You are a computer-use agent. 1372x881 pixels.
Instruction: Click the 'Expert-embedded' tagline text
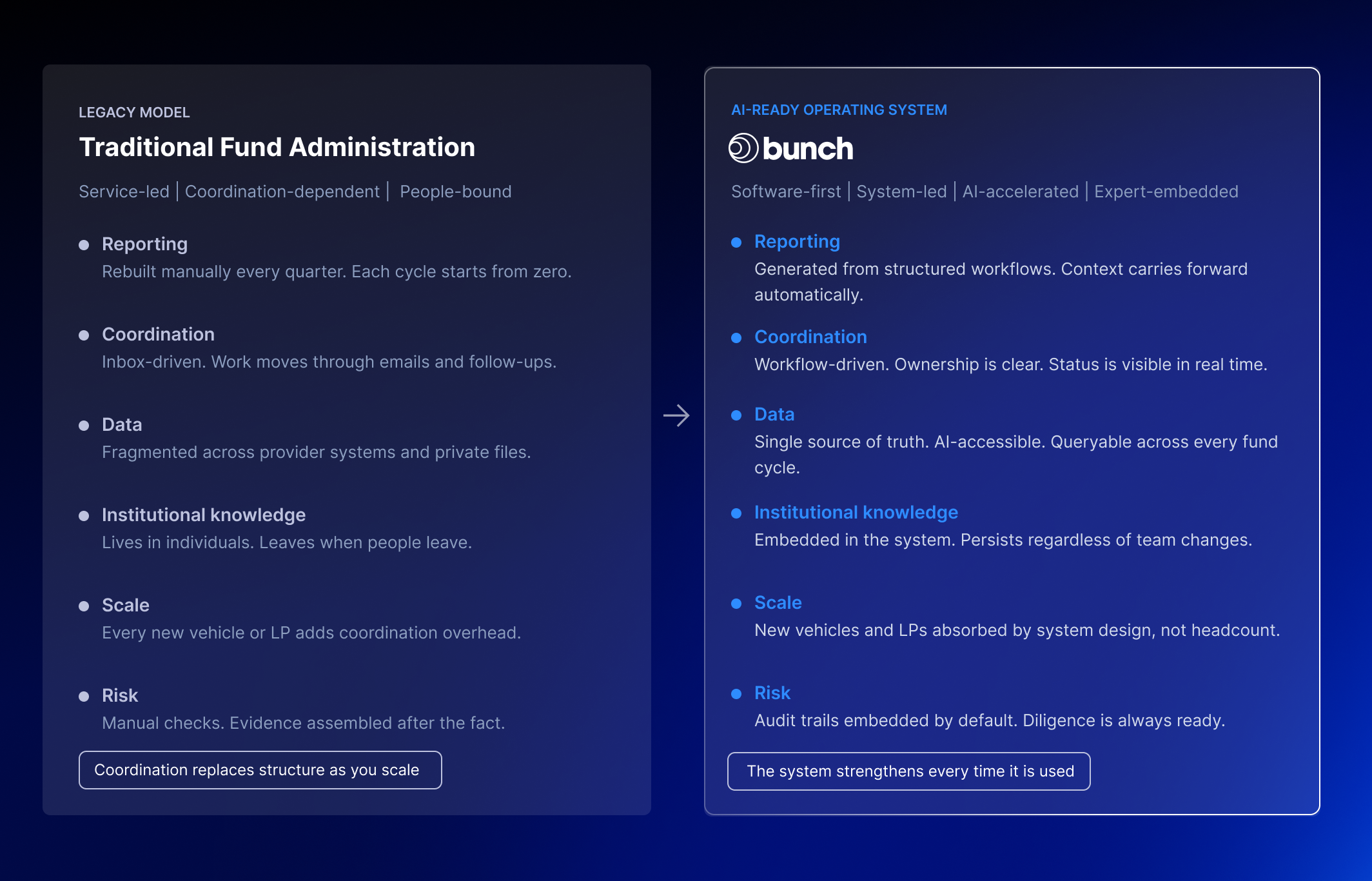1166,192
